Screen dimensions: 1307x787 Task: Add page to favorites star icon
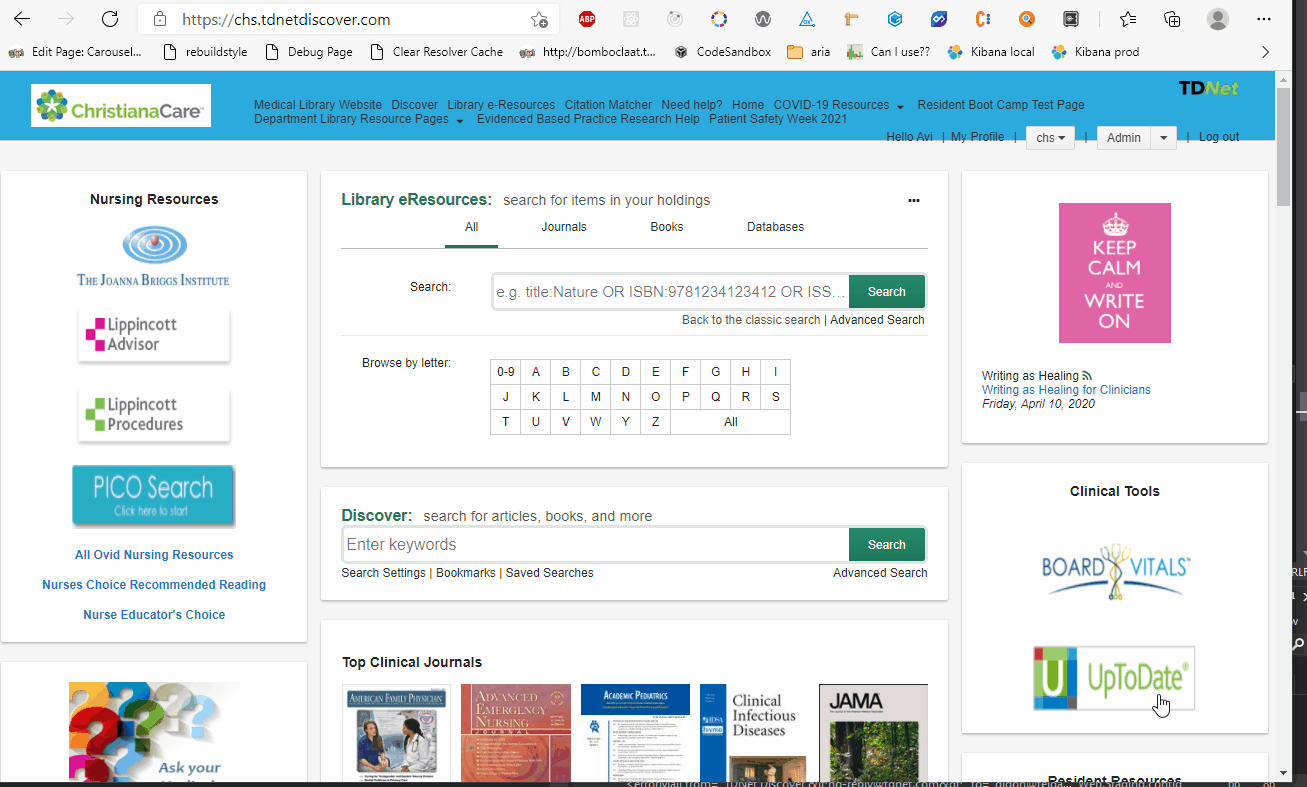539,19
